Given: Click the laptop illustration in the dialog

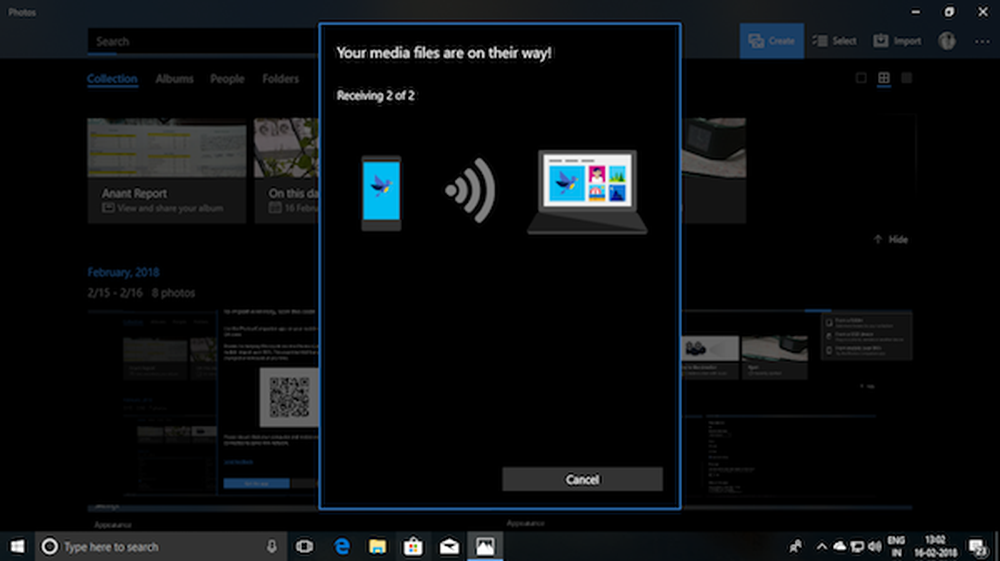Looking at the screenshot, I should pyautogui.click(x=587, y=192).
